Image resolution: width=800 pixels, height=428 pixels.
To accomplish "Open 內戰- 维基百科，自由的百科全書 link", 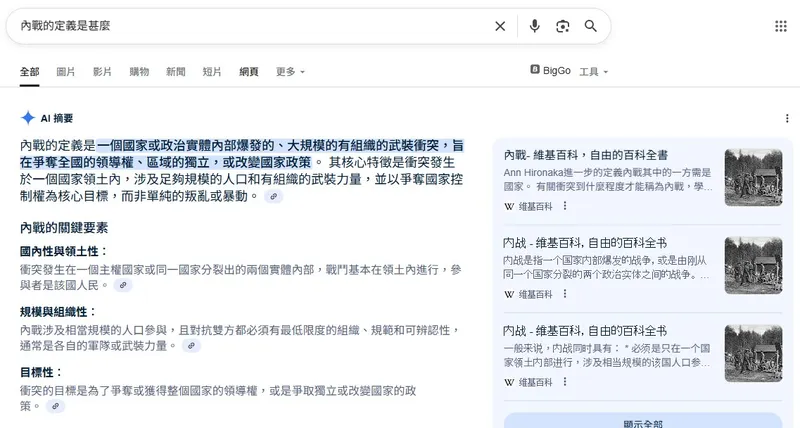I will click(x=586, y=155).
